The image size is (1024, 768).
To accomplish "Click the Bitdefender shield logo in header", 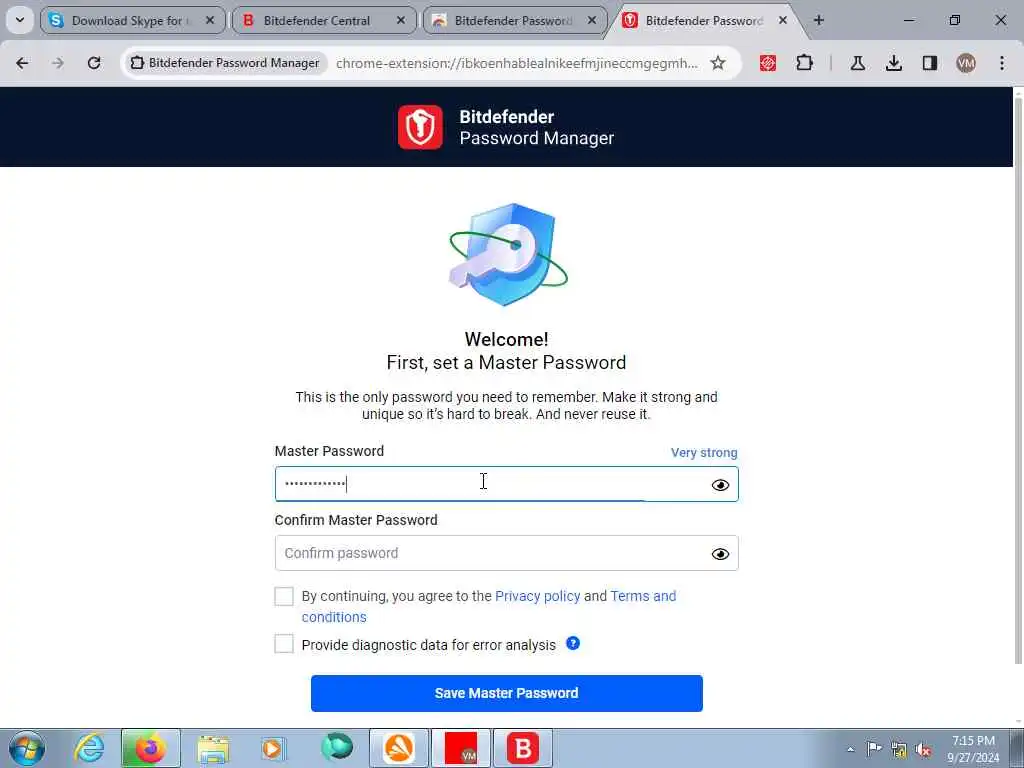I will (x=420, y=127).
